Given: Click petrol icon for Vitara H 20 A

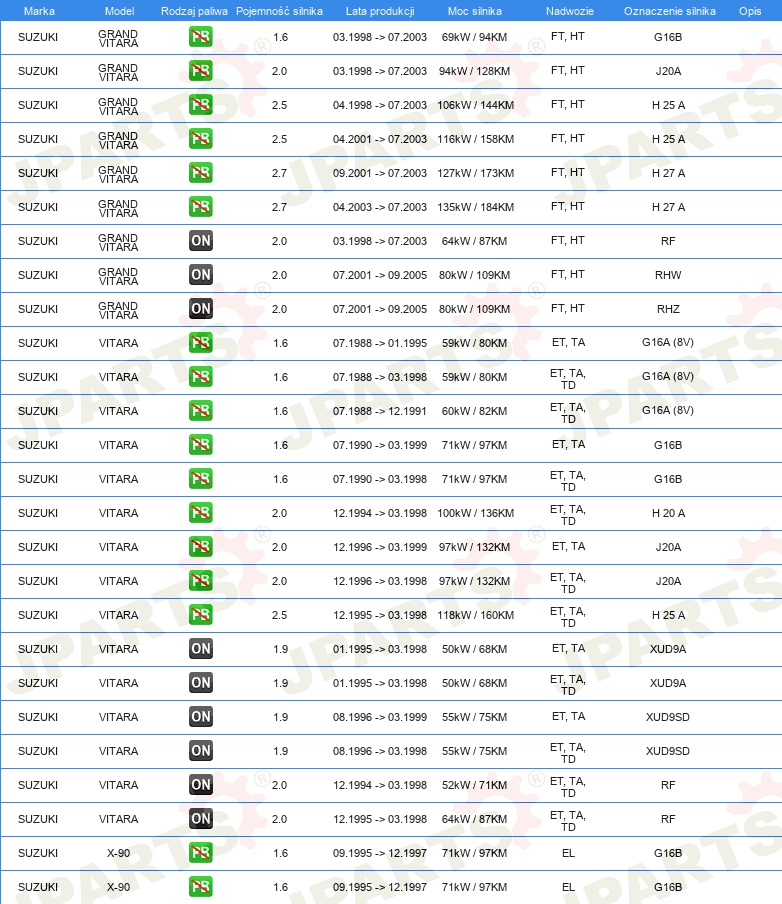Looking at the screenshot, I should click(x=201, y=513).
